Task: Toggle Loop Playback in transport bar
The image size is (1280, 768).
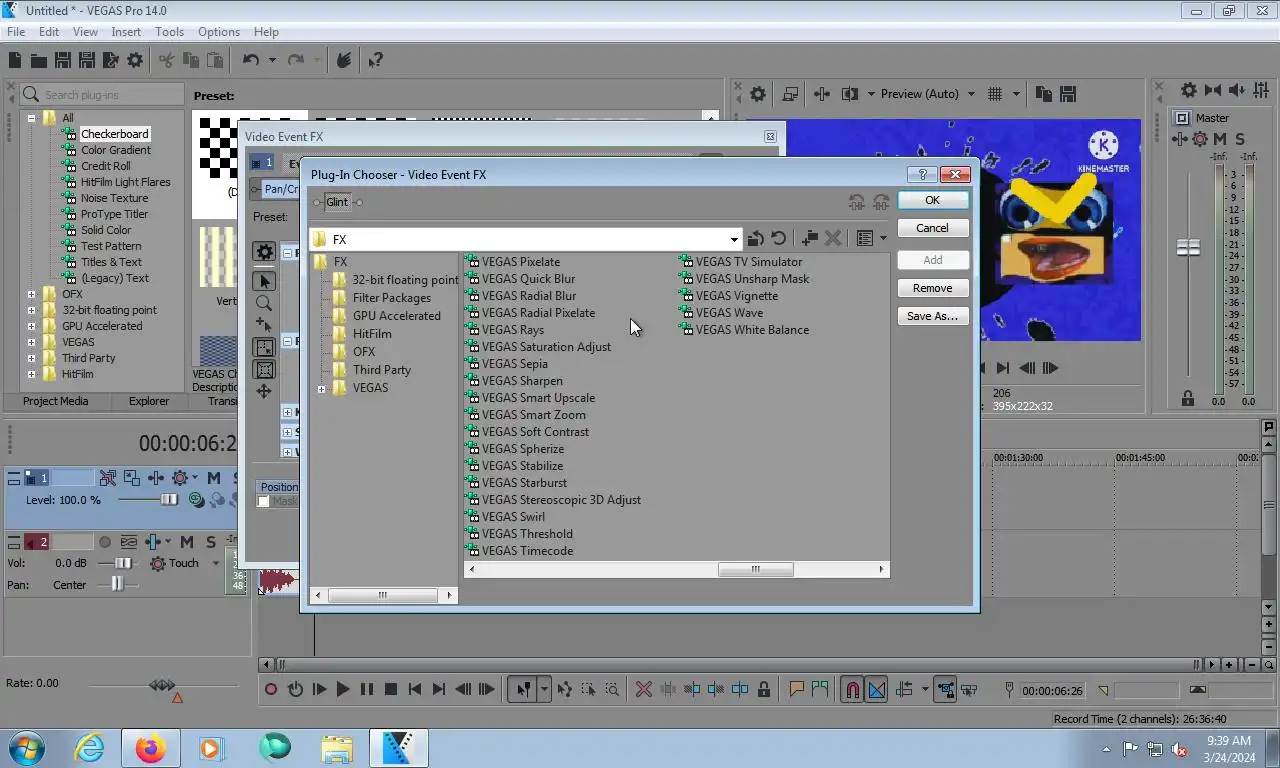Action: (x=295, y=689)
